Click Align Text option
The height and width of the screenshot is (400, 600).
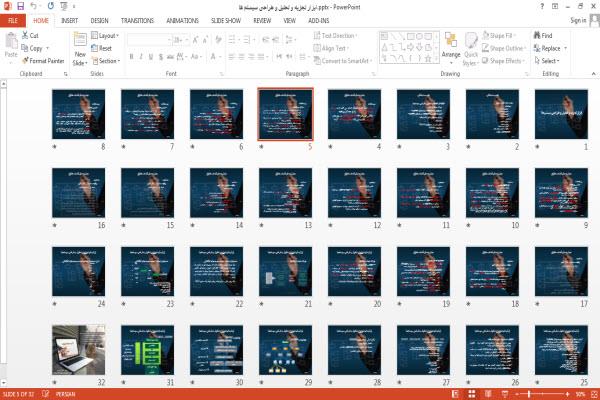pyautogui.click(x=329, y=48)
